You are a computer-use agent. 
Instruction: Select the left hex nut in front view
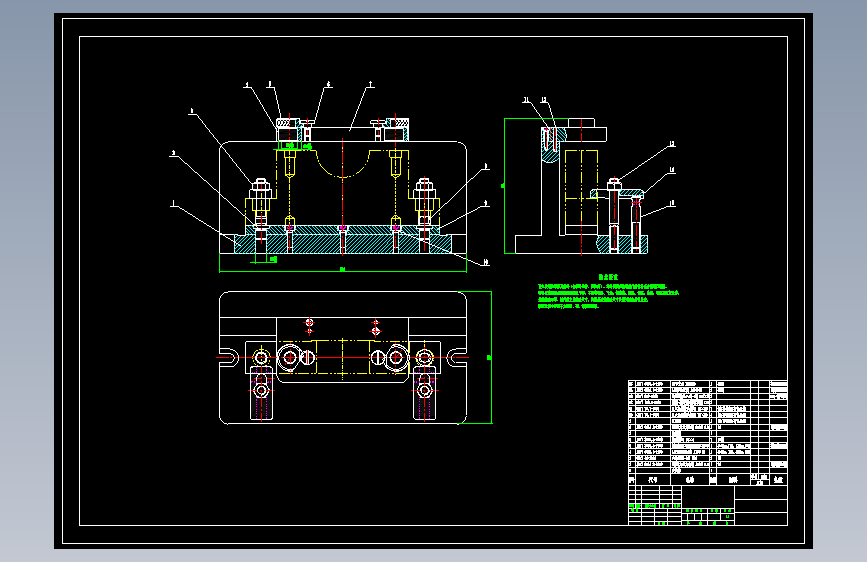[x=260, y=188]
